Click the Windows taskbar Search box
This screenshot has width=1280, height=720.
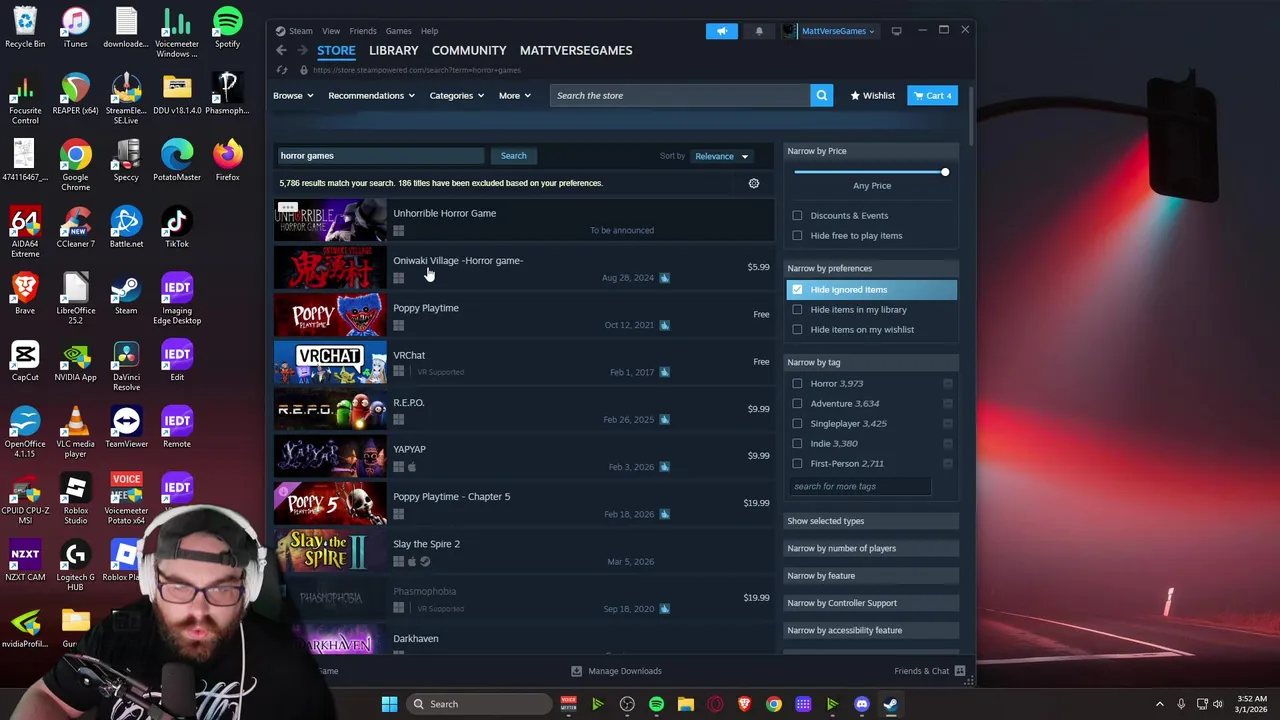coord(479,704)
